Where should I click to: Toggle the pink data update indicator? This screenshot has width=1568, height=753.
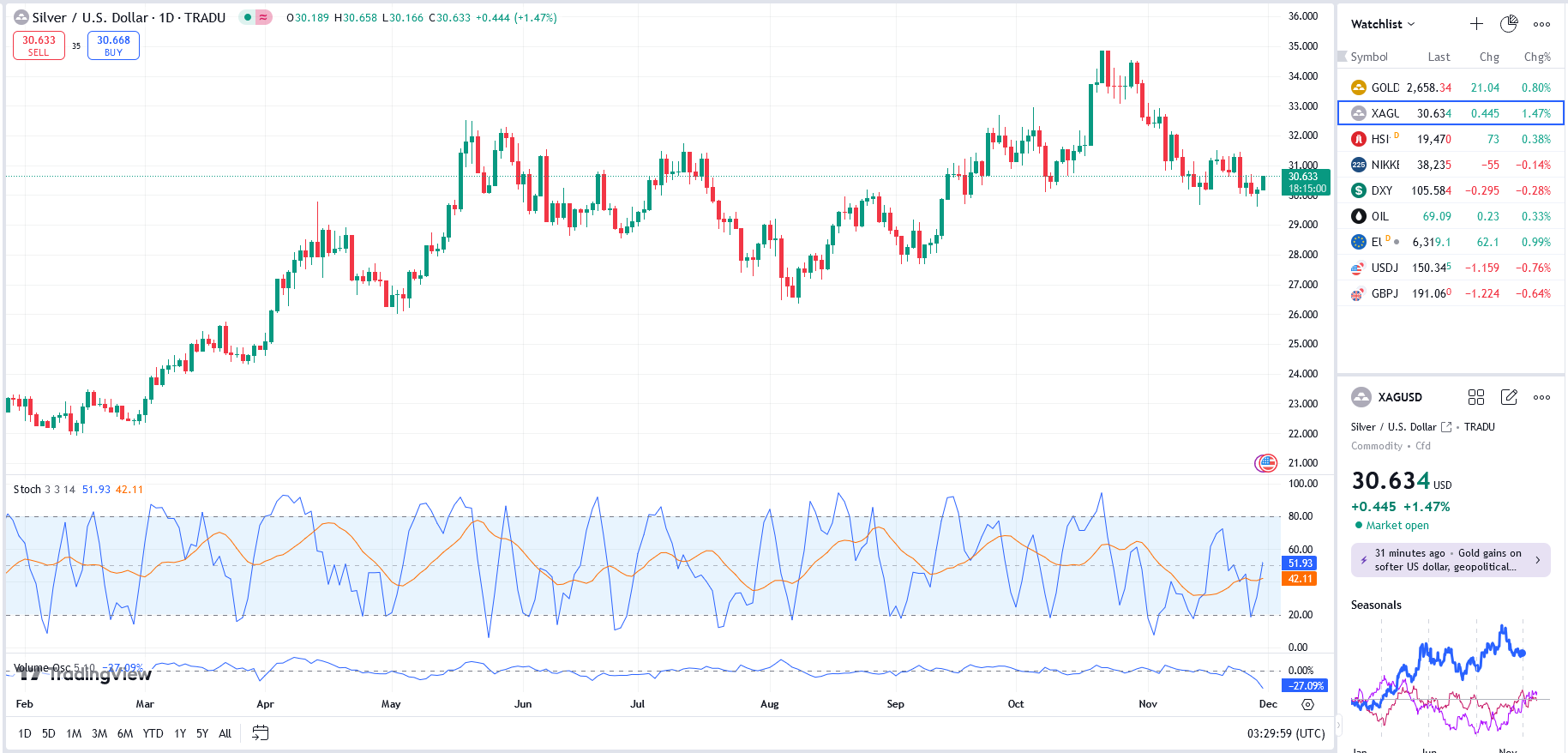[x=263, y=17]
